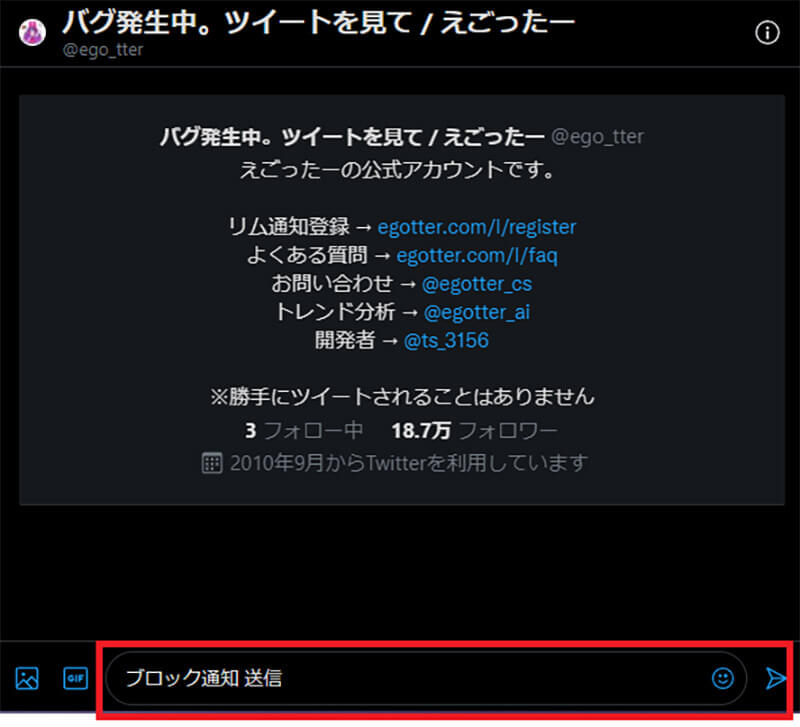800x727 pixels.
Task: Click the ego_tter profile avatar in the header
Action: [x=32, y=33]
